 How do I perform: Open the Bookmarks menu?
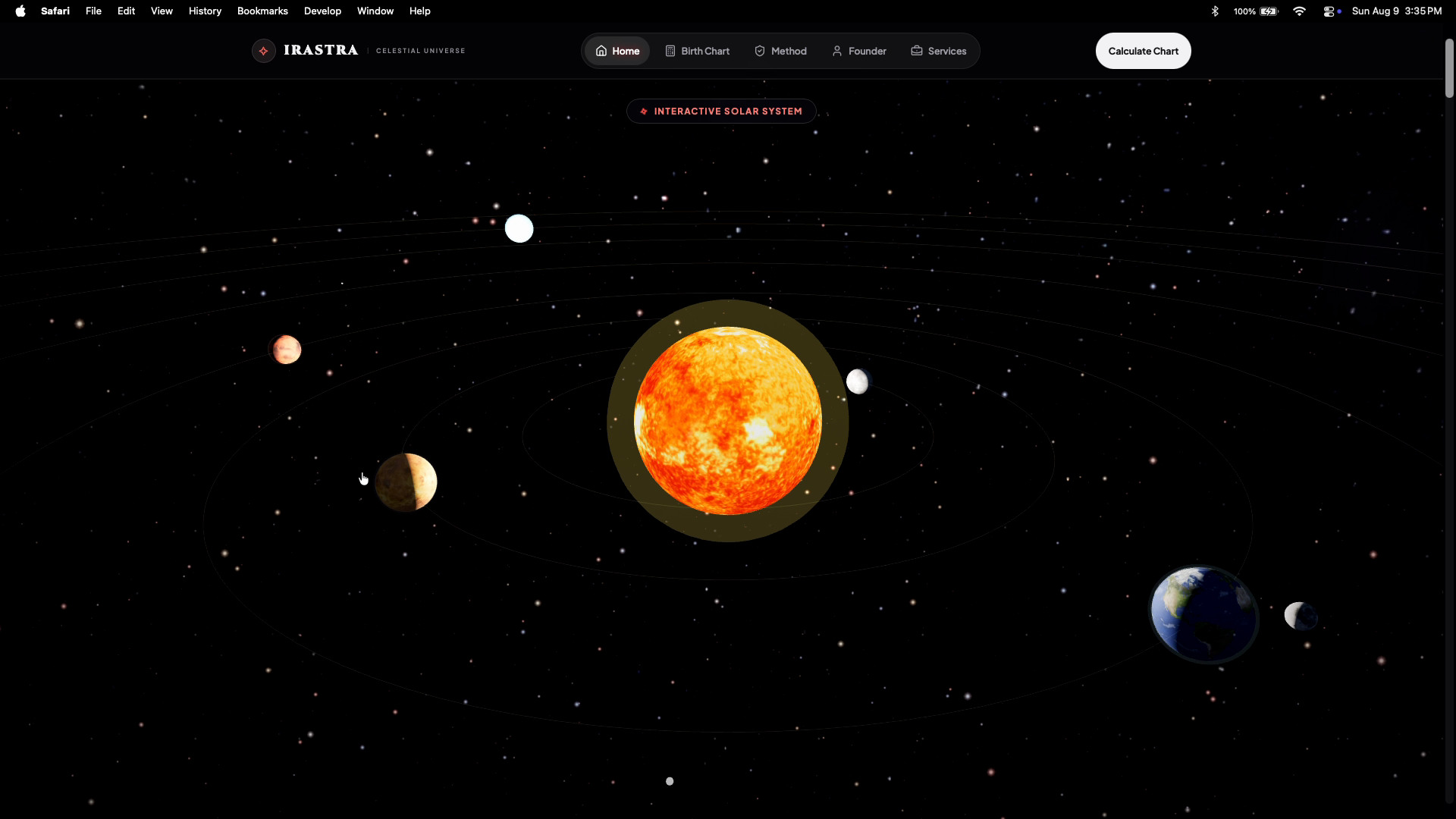pyautogui.click(x=262, y=11)
